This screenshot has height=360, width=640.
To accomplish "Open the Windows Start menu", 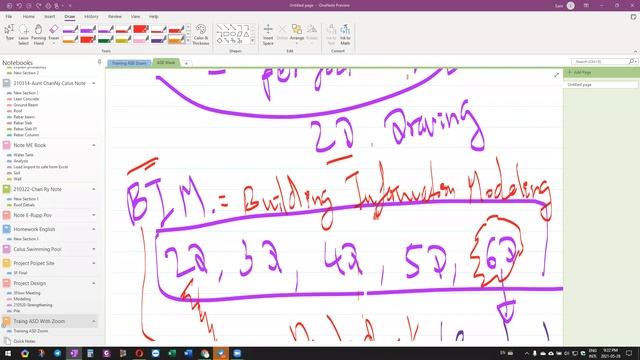I will [8, 353].
